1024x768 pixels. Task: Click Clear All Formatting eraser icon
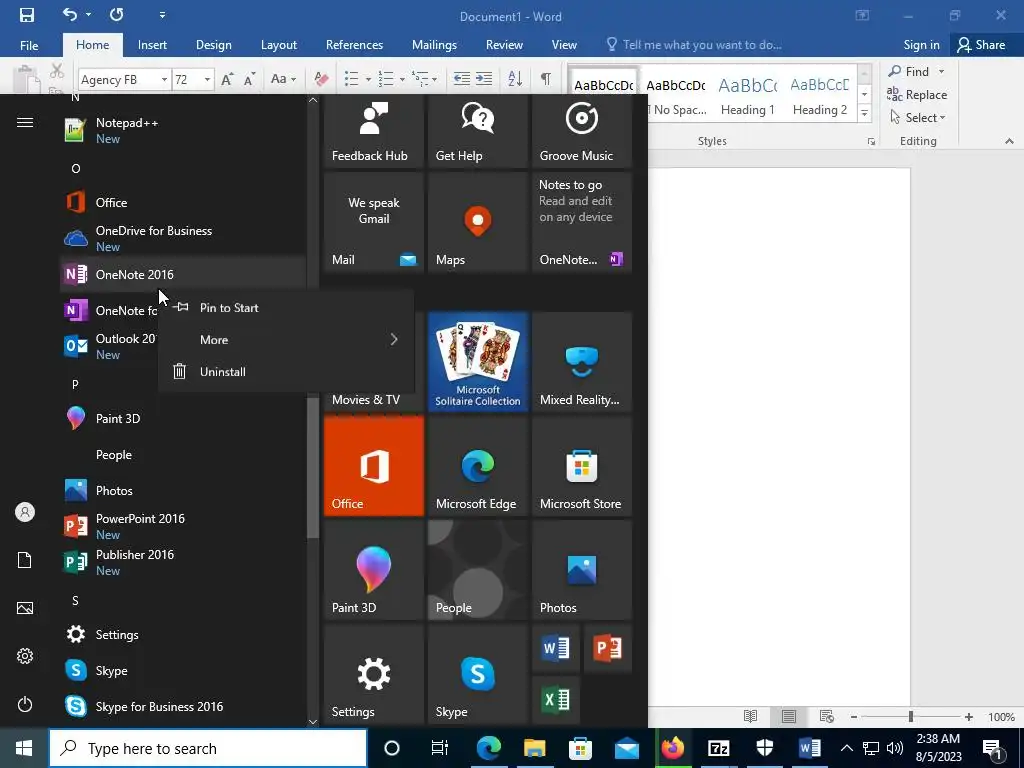click(x=321, y=79)
